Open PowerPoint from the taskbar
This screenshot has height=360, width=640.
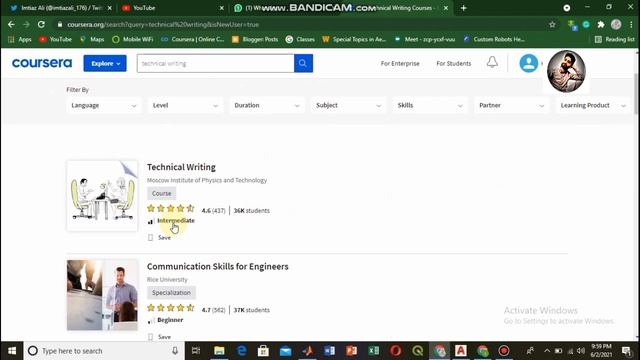point(351,351)
